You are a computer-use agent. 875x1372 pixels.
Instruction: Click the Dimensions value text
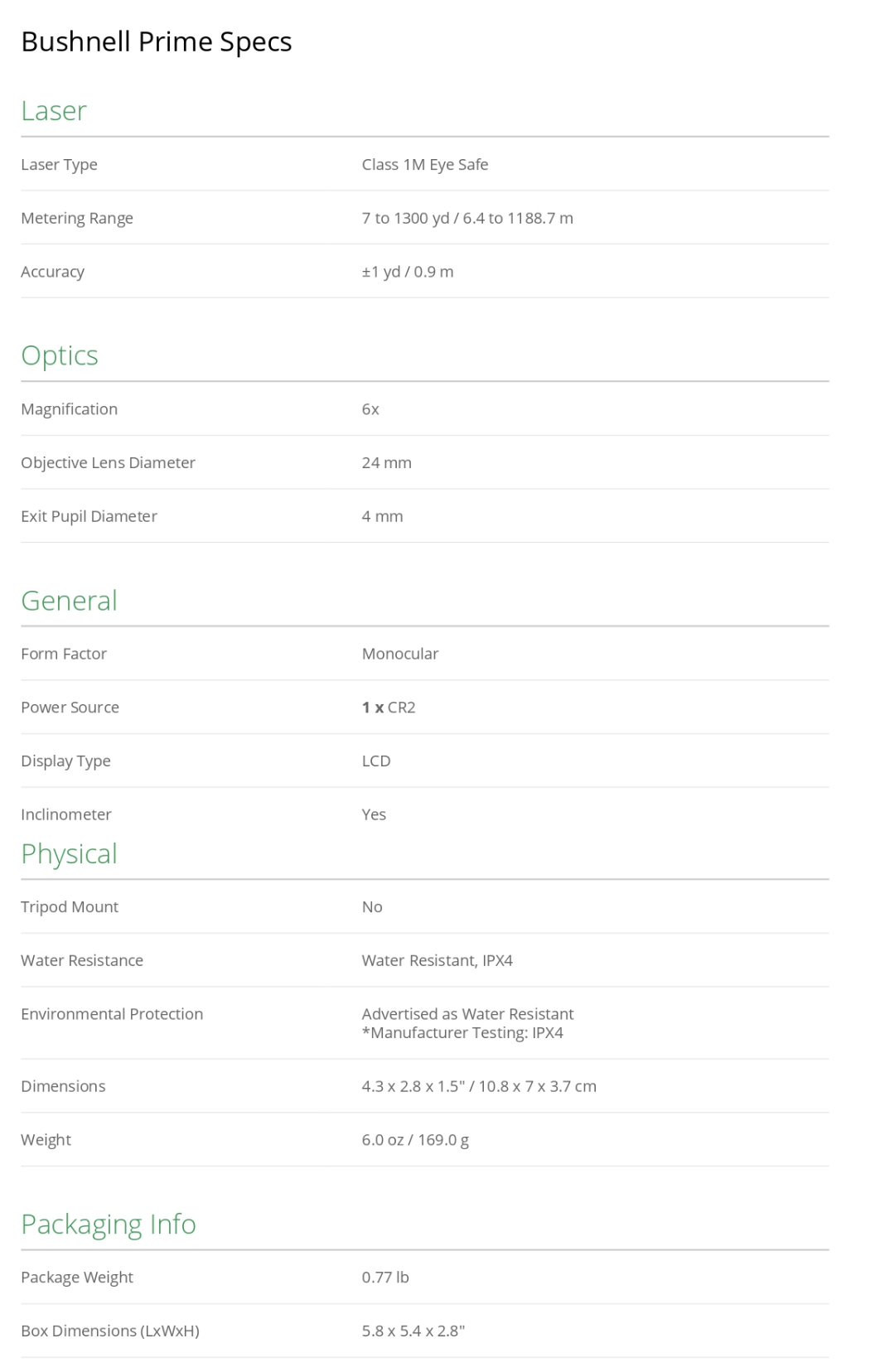coord(478,1086)
